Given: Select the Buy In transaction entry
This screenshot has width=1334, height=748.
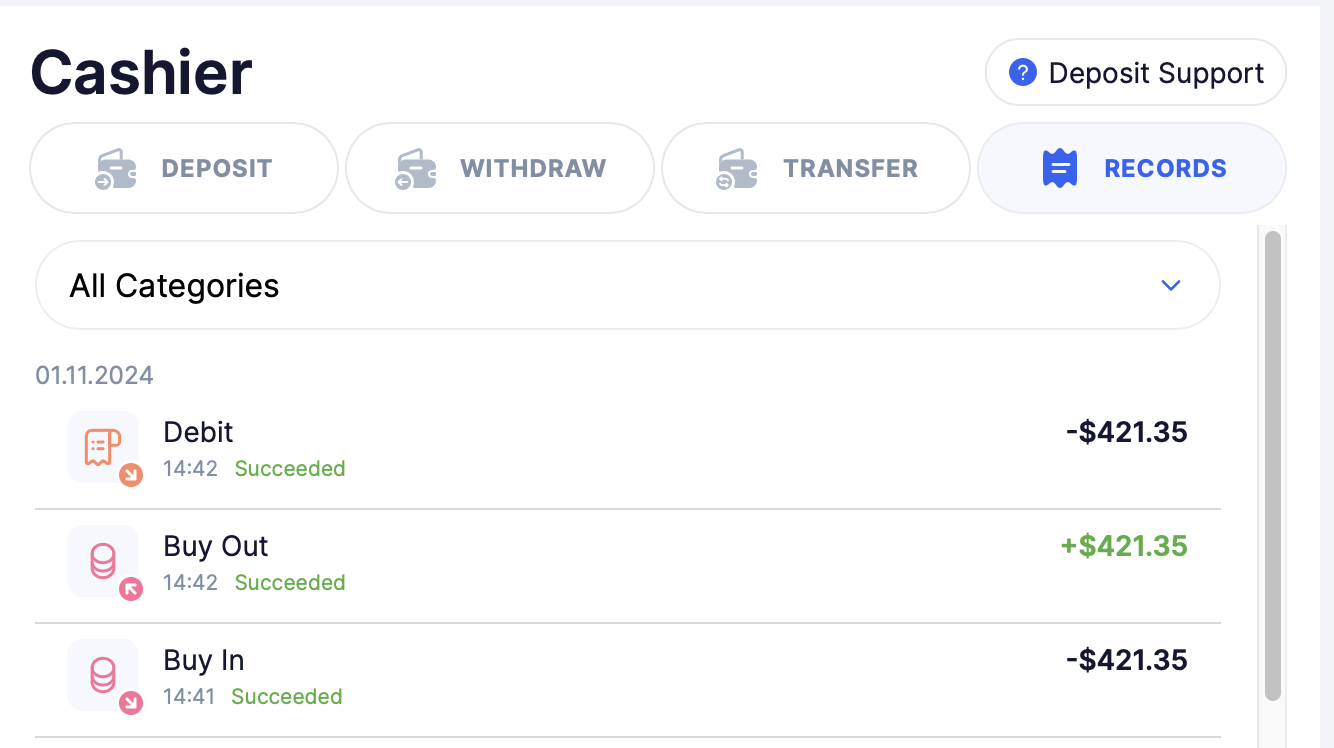Looking at the screenshot, I should [x=627, y=678].
